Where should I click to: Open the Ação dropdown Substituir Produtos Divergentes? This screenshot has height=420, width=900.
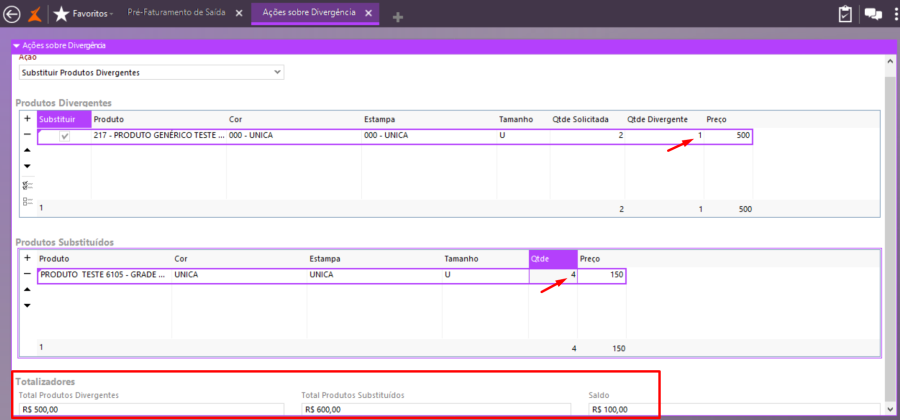(152, 72)
